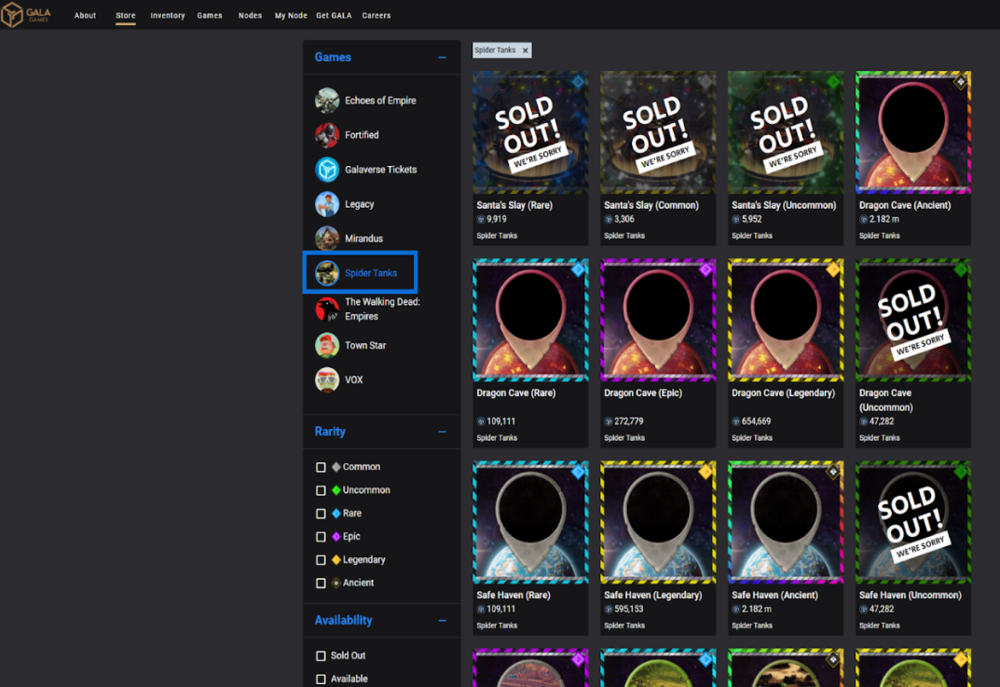Click the 654,669 price value

point(756,422)
